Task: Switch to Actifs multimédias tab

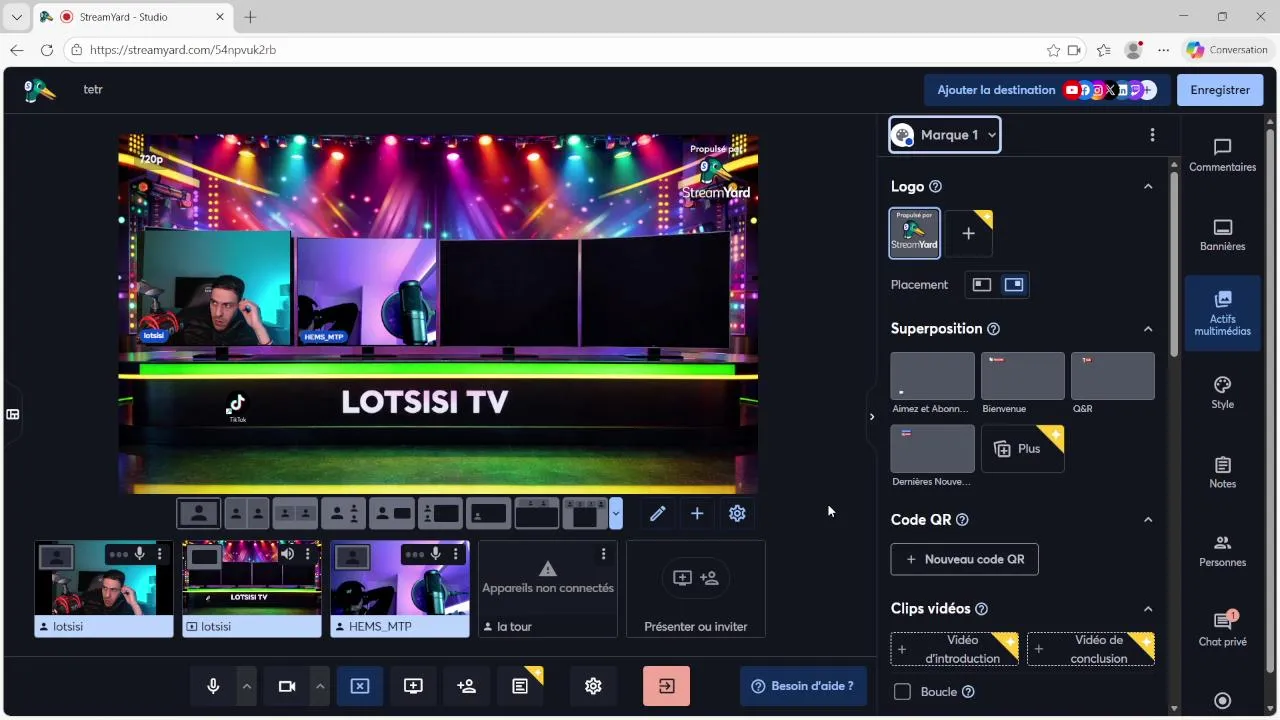Action: tap(1222, 313)
